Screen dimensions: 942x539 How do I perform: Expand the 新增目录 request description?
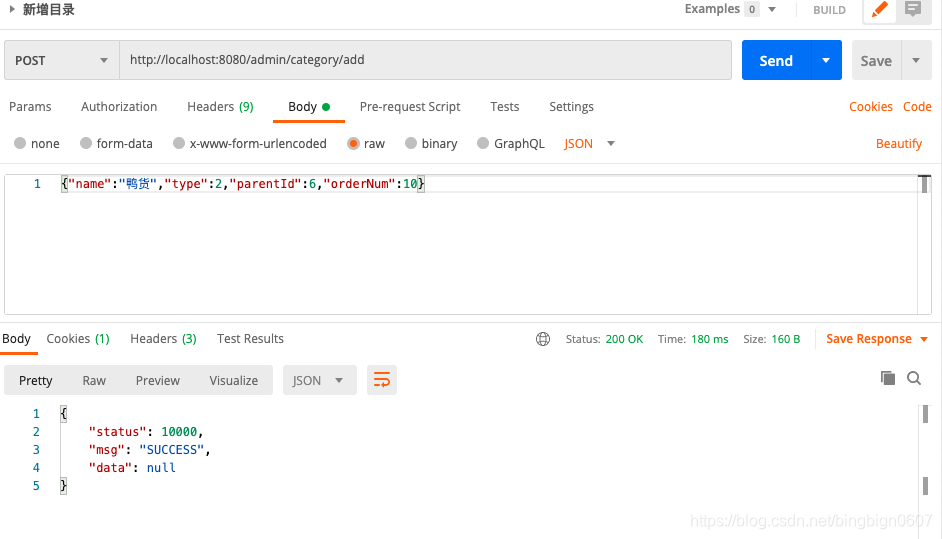[11, 9]
